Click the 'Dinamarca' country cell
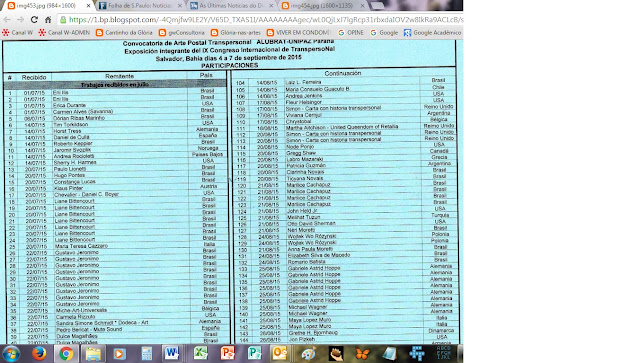This screenshot has width=640, height=363. point(441,330)
